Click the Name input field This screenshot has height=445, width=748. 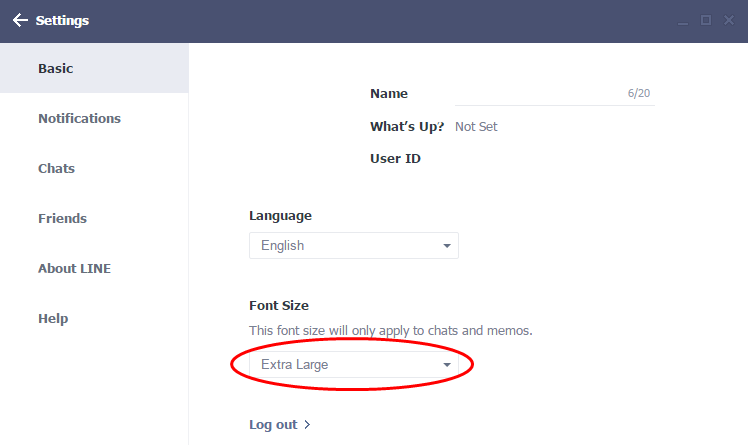click(538, 93)
